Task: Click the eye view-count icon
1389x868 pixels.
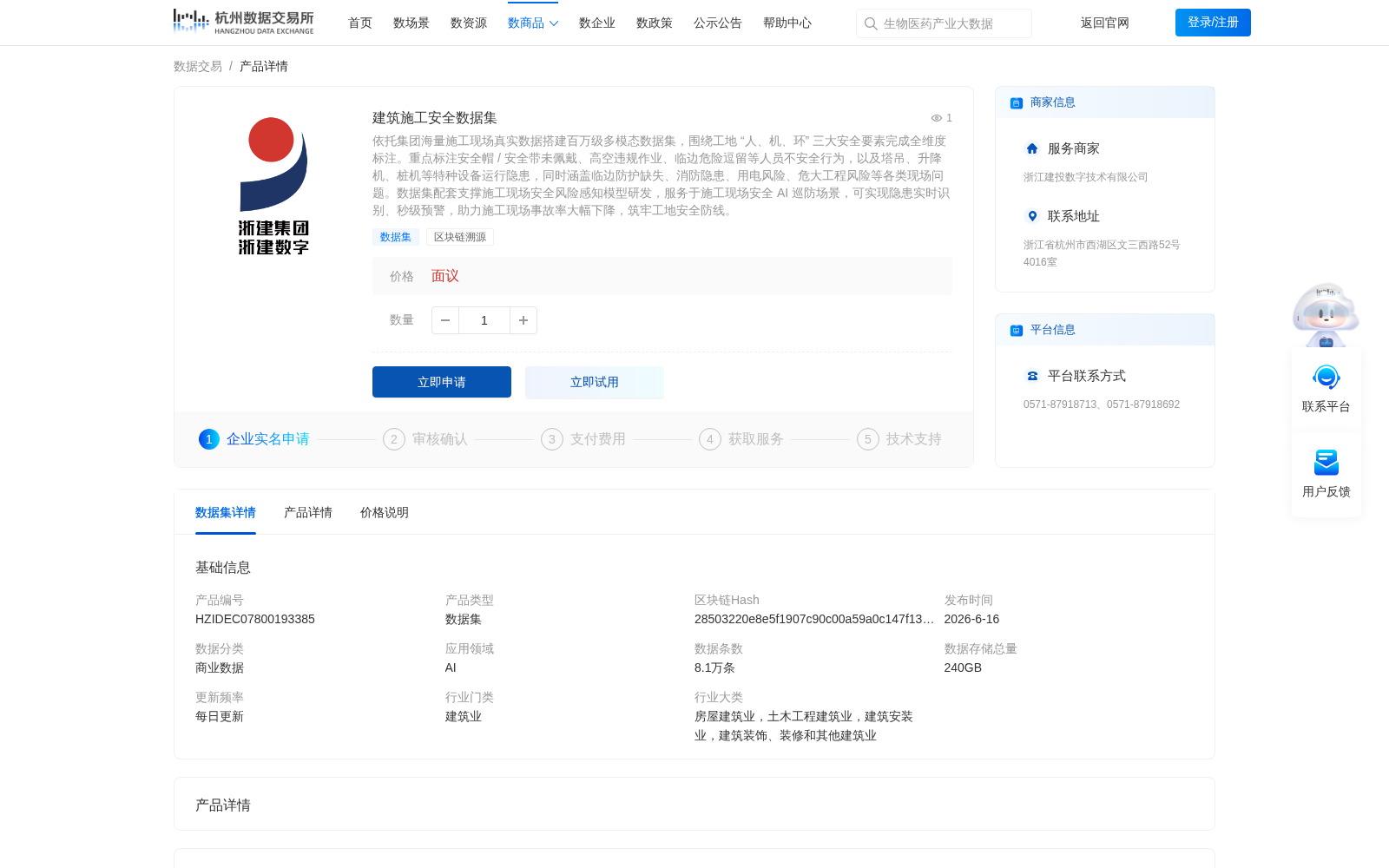Action: [x=937, y=118]
